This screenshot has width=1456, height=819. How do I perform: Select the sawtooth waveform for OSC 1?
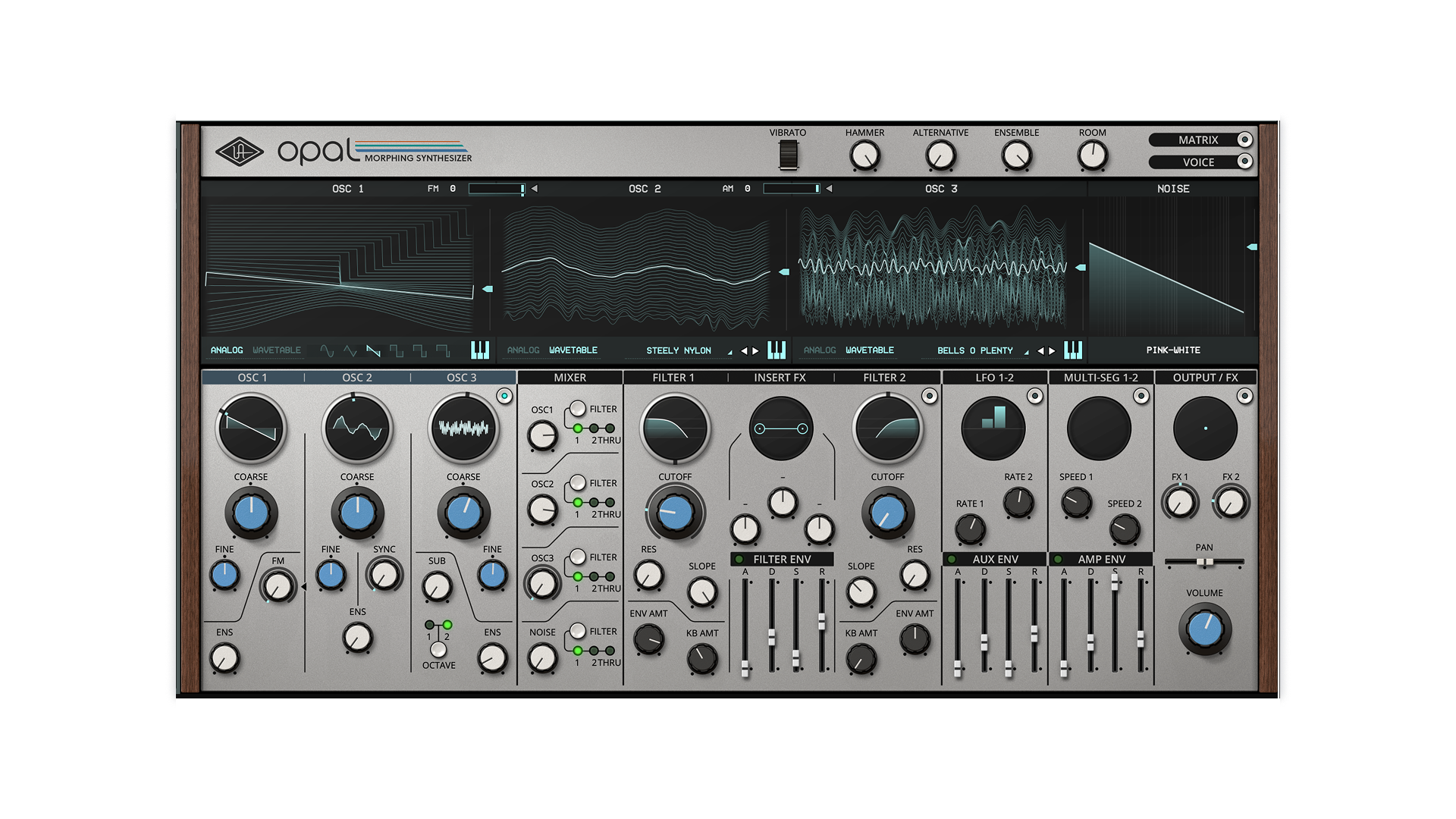coord(373,350)
